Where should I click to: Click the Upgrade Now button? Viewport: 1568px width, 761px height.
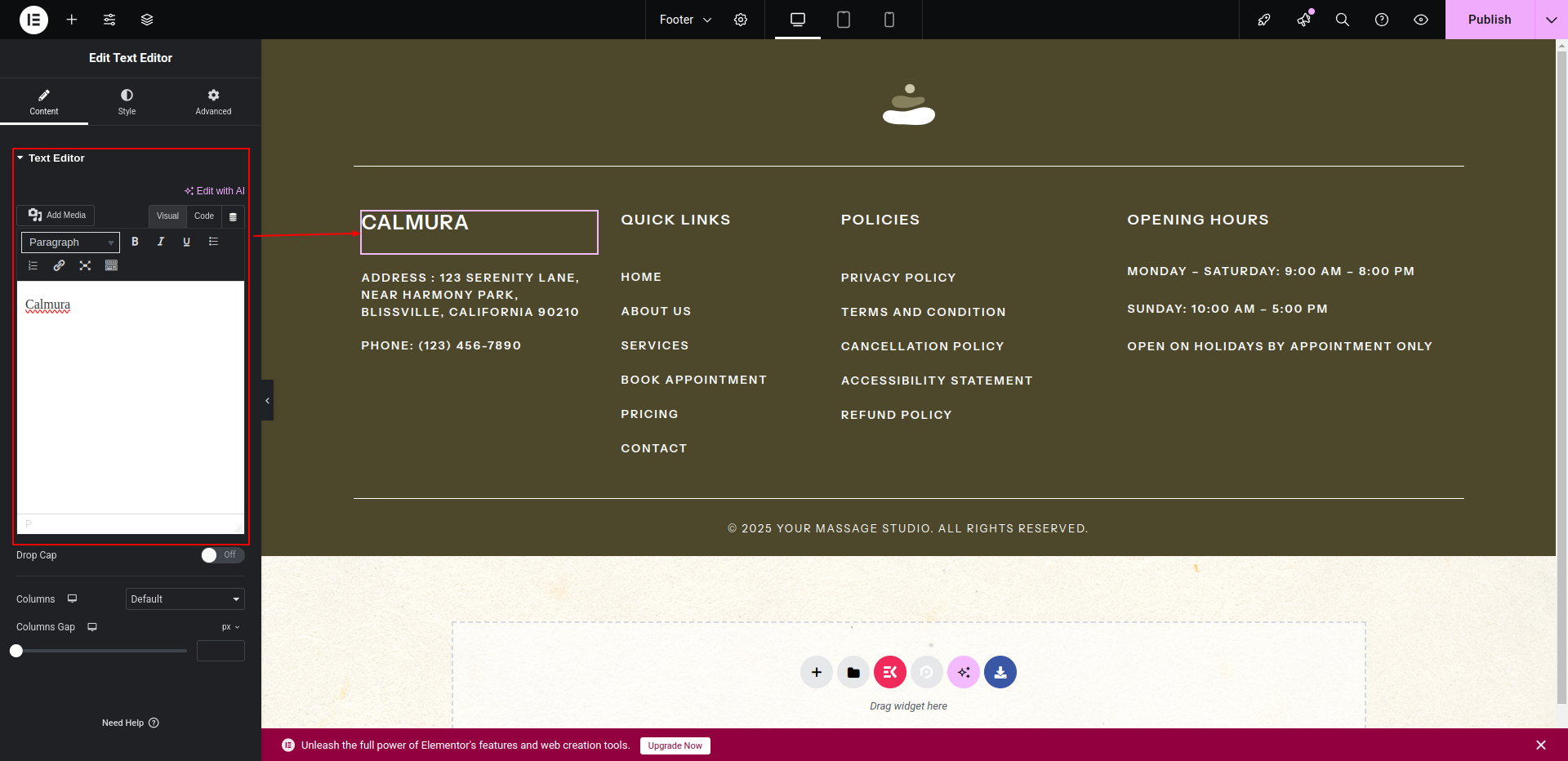tap(675, 745)
